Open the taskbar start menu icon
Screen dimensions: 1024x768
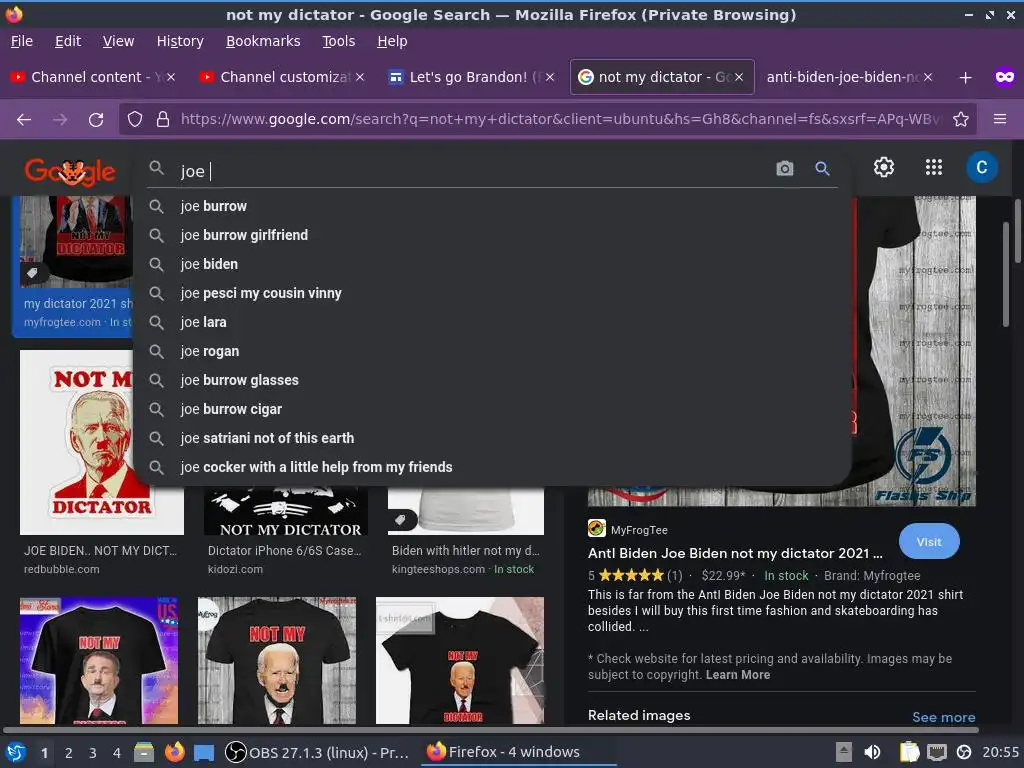point(15,752)
